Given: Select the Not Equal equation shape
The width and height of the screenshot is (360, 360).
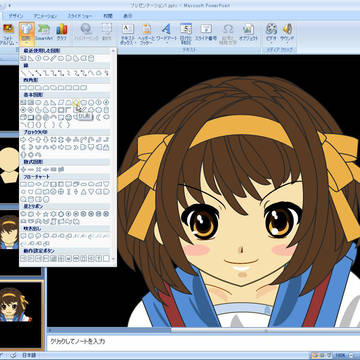Looking at the screenshot, I should (x=61, y=170).
